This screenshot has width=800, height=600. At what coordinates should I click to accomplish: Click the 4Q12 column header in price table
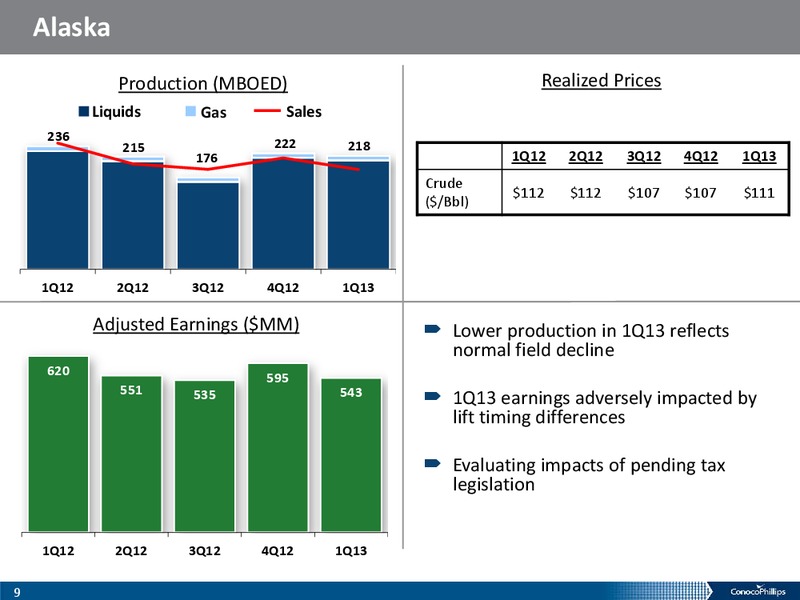pos(701,156)
